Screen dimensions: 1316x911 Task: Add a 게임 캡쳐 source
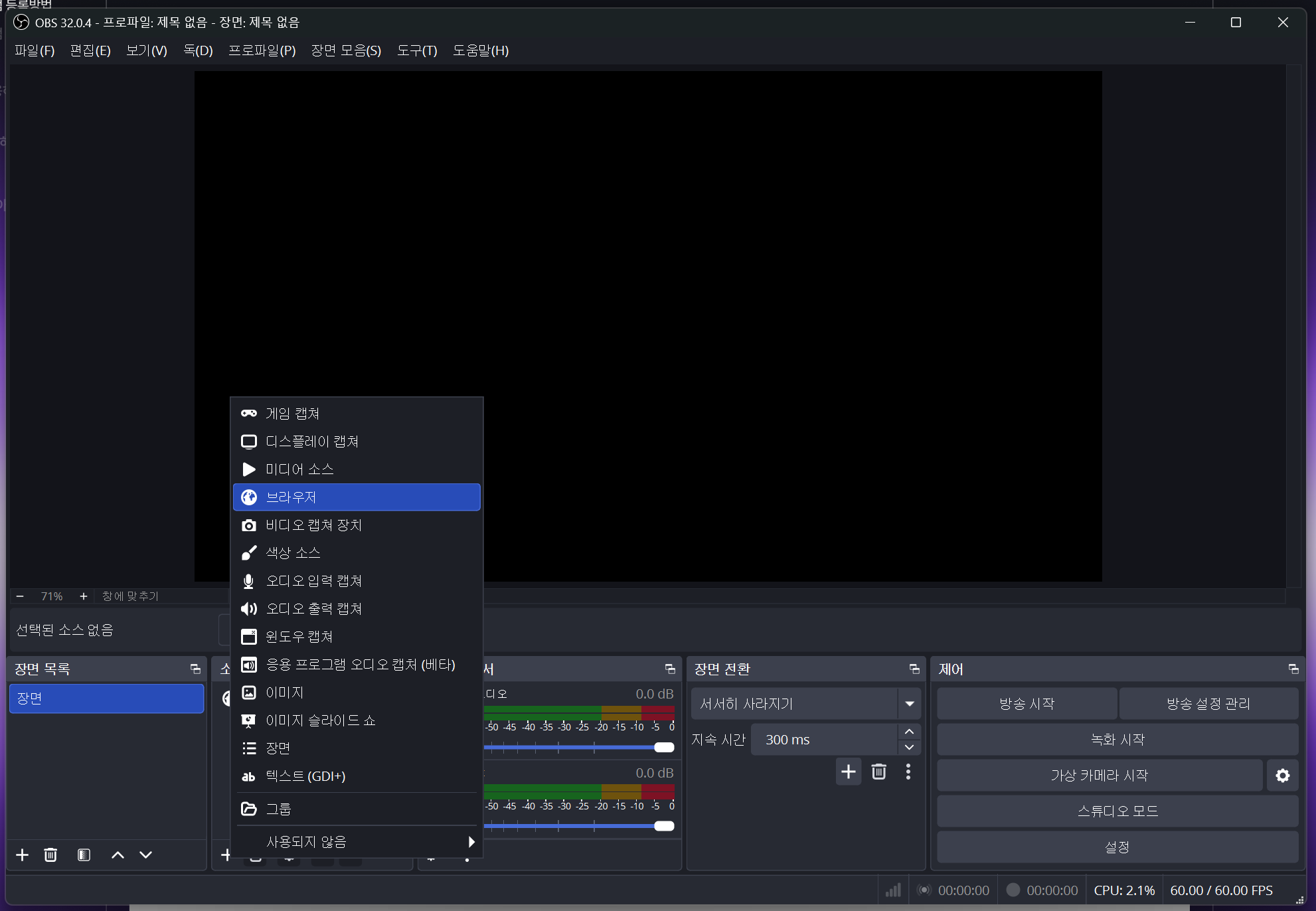click(x=357, y=414)
